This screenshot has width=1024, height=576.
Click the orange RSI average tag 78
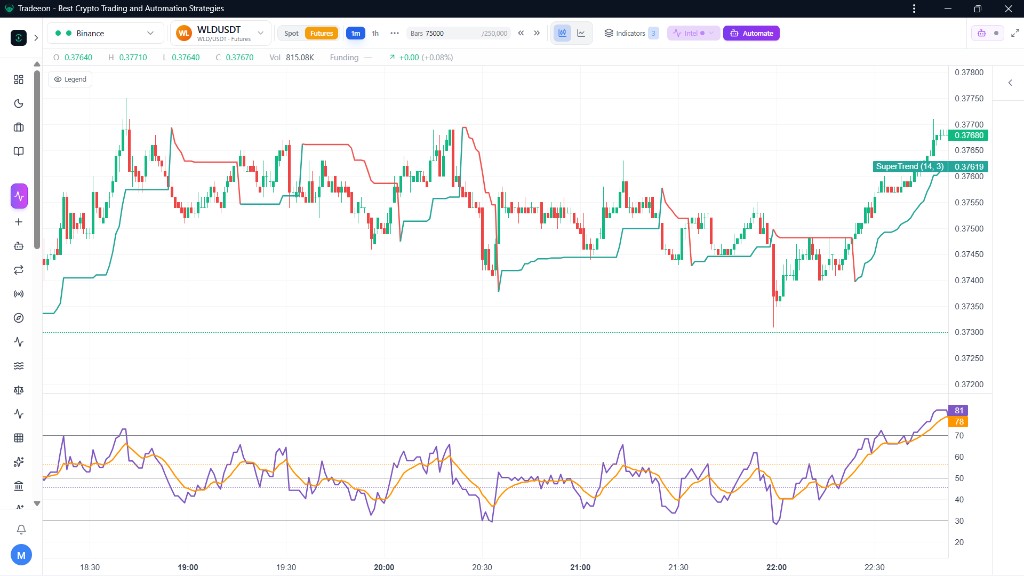point(959,421)
